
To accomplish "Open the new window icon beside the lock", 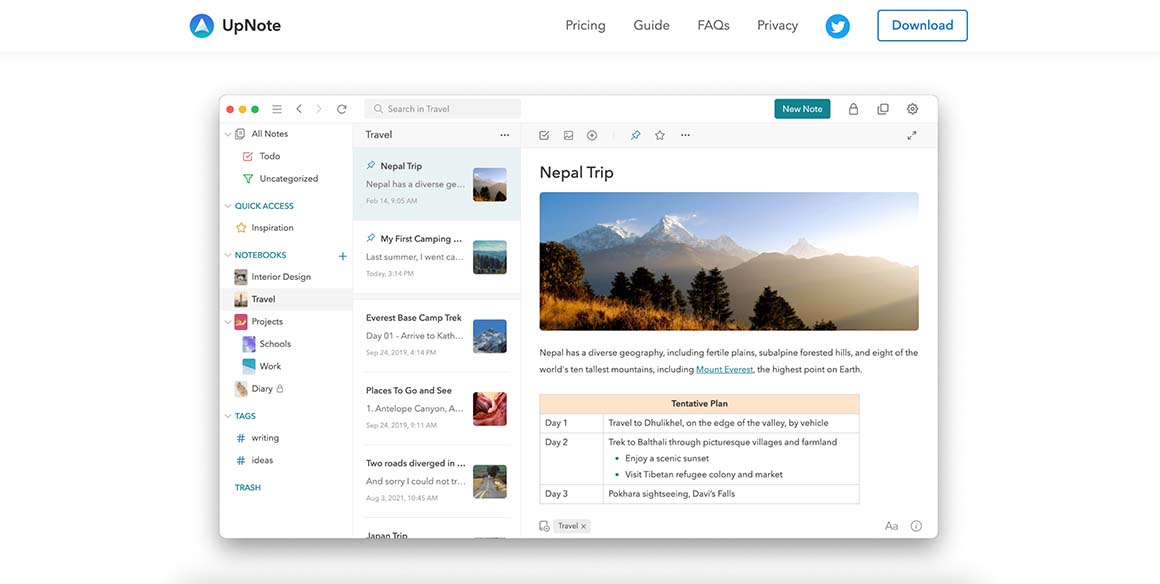I will click(x=882, y=109).
